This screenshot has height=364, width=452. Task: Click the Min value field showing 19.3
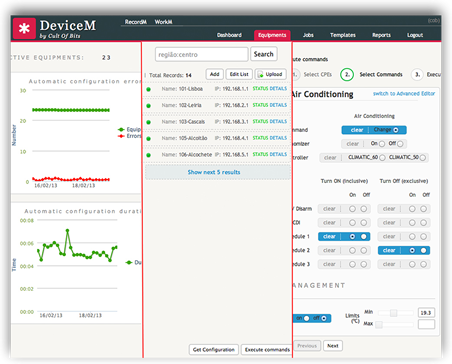coord(426,313)
